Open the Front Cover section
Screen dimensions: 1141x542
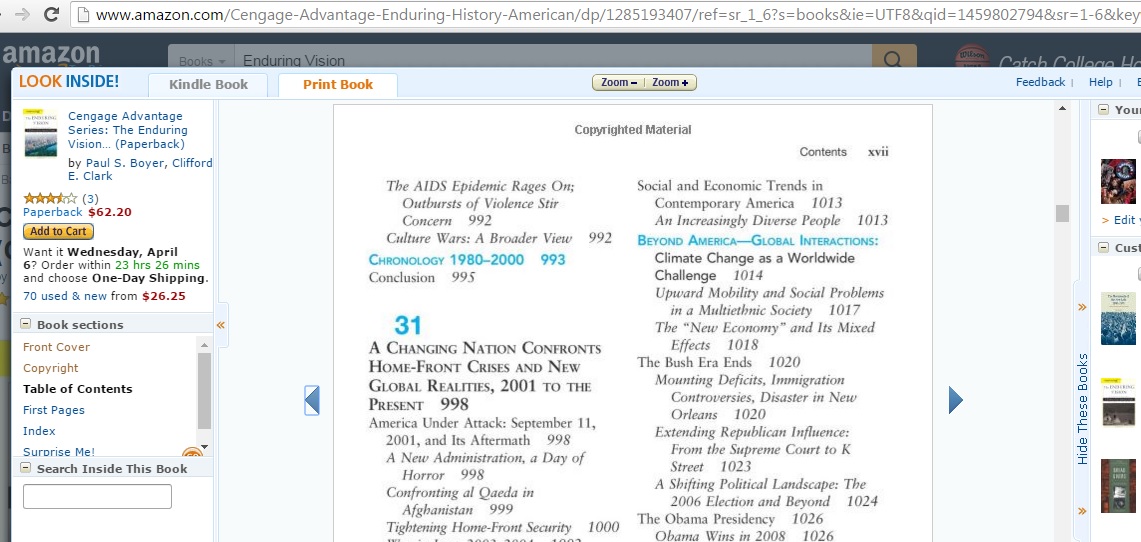pyautogui.click(x=56, y=347)
